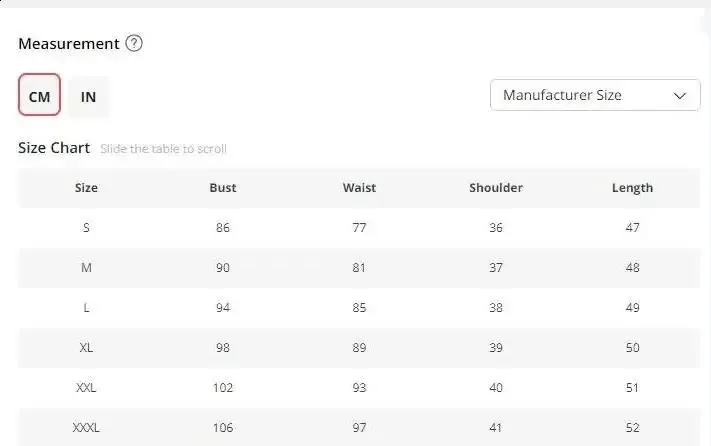711x446 pixels.
Task: Select the L size row
Action: click(x=86, y=308)
